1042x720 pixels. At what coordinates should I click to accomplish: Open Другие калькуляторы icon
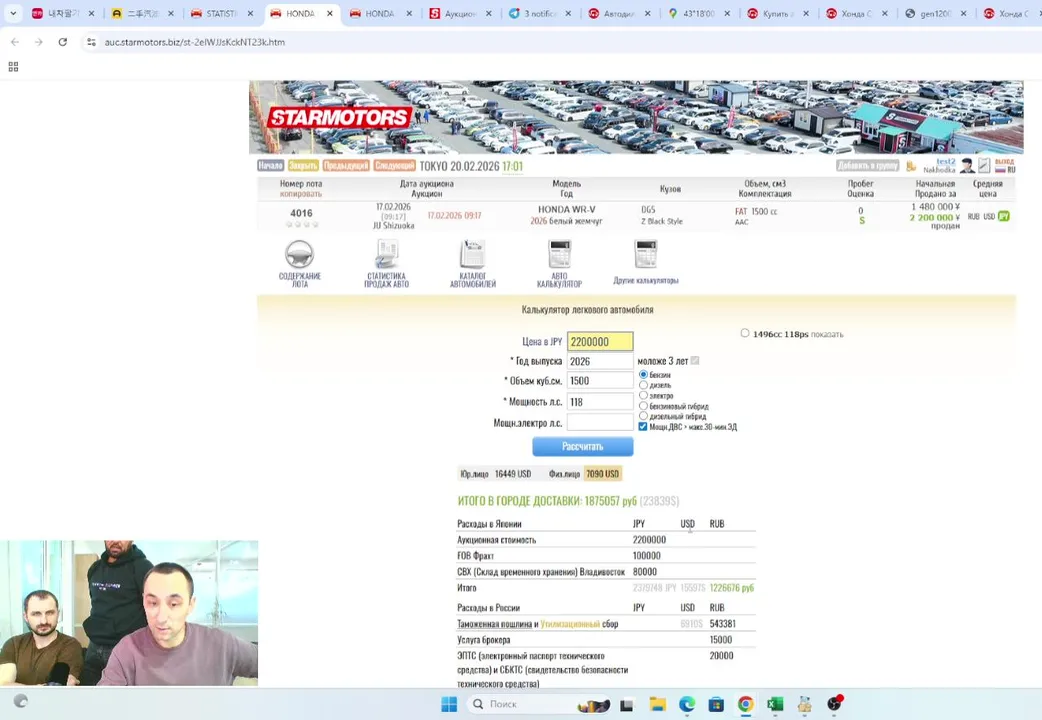(645, 254)
